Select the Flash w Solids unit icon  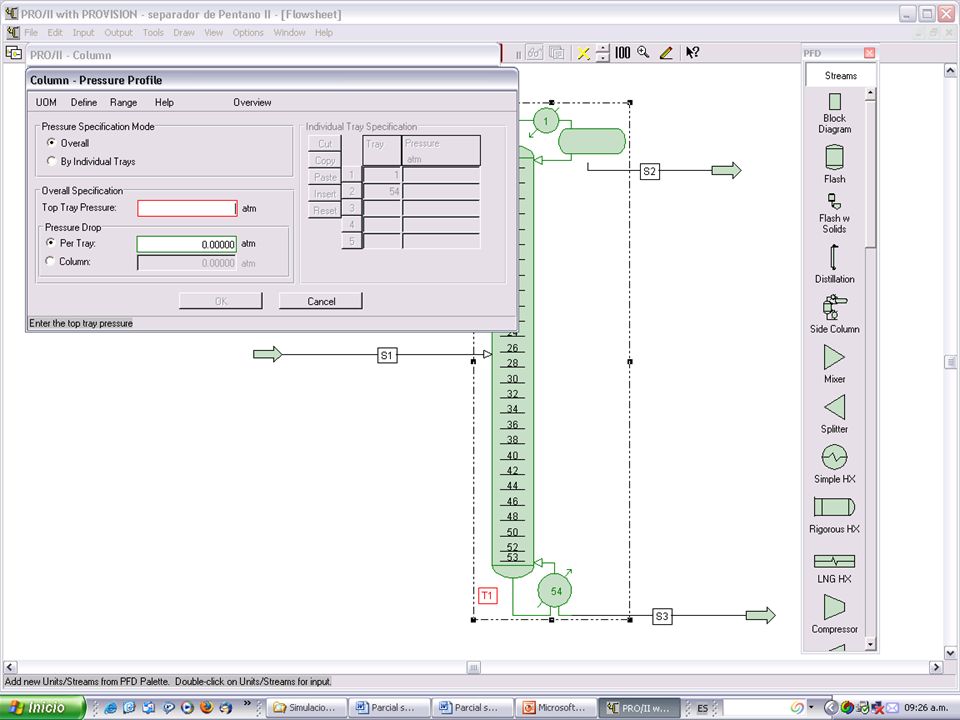[x=834, y=201]
